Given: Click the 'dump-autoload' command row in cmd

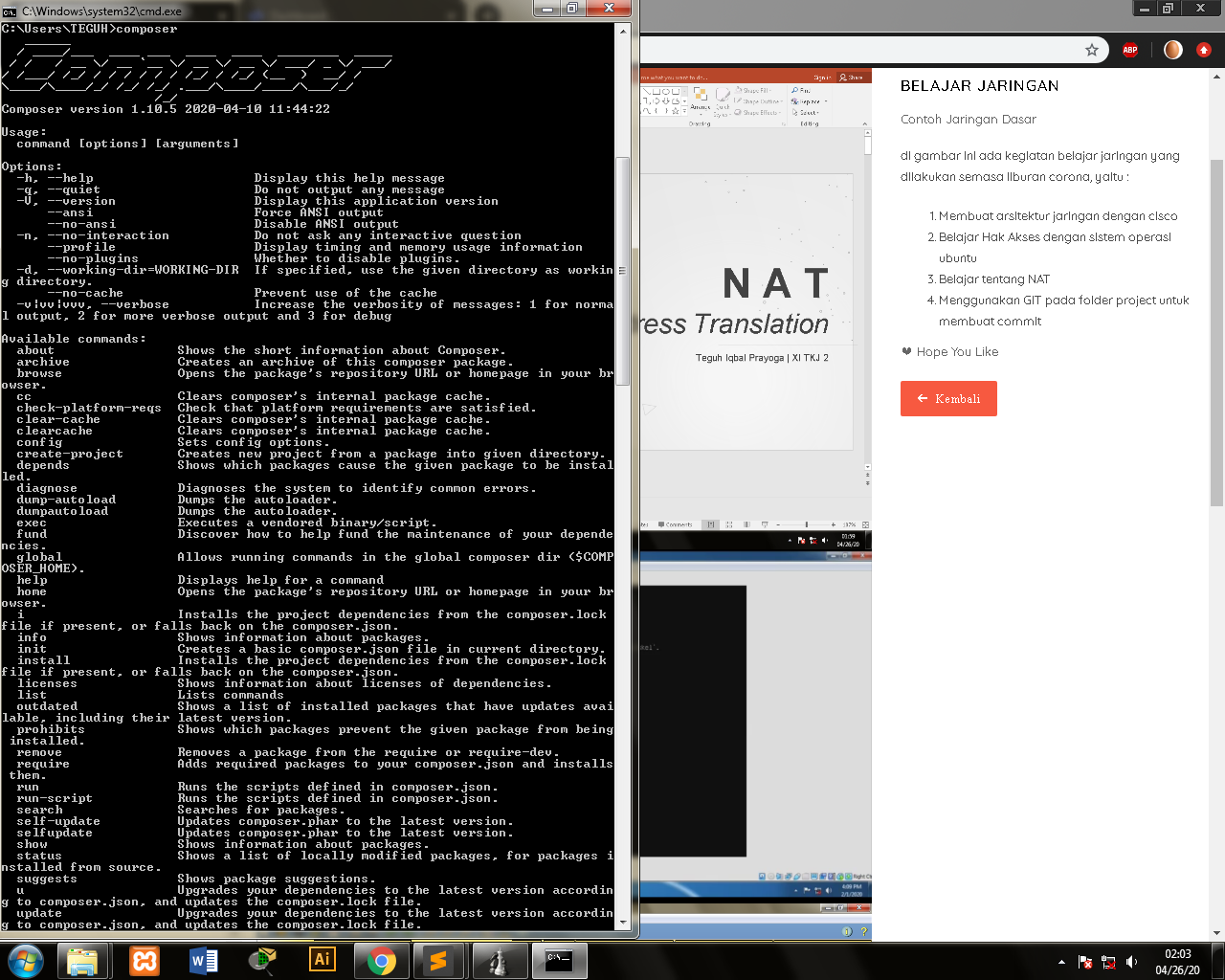Looking at the screenshot, I should pos(177,500).
